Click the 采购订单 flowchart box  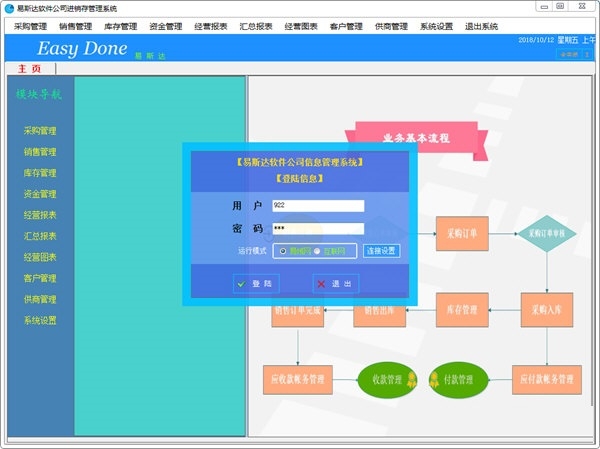(x=462, y=233)
